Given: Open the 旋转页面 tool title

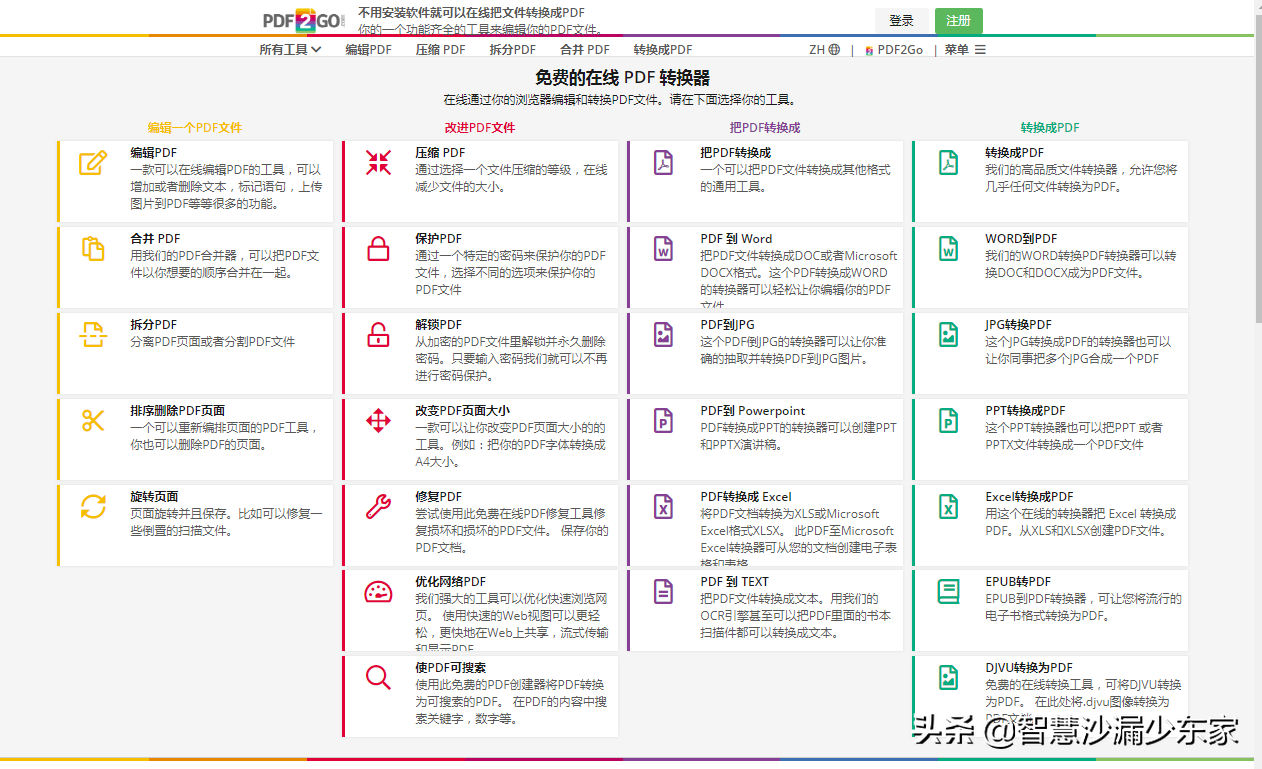Looking at the screenshot, I should pos(154,497).
